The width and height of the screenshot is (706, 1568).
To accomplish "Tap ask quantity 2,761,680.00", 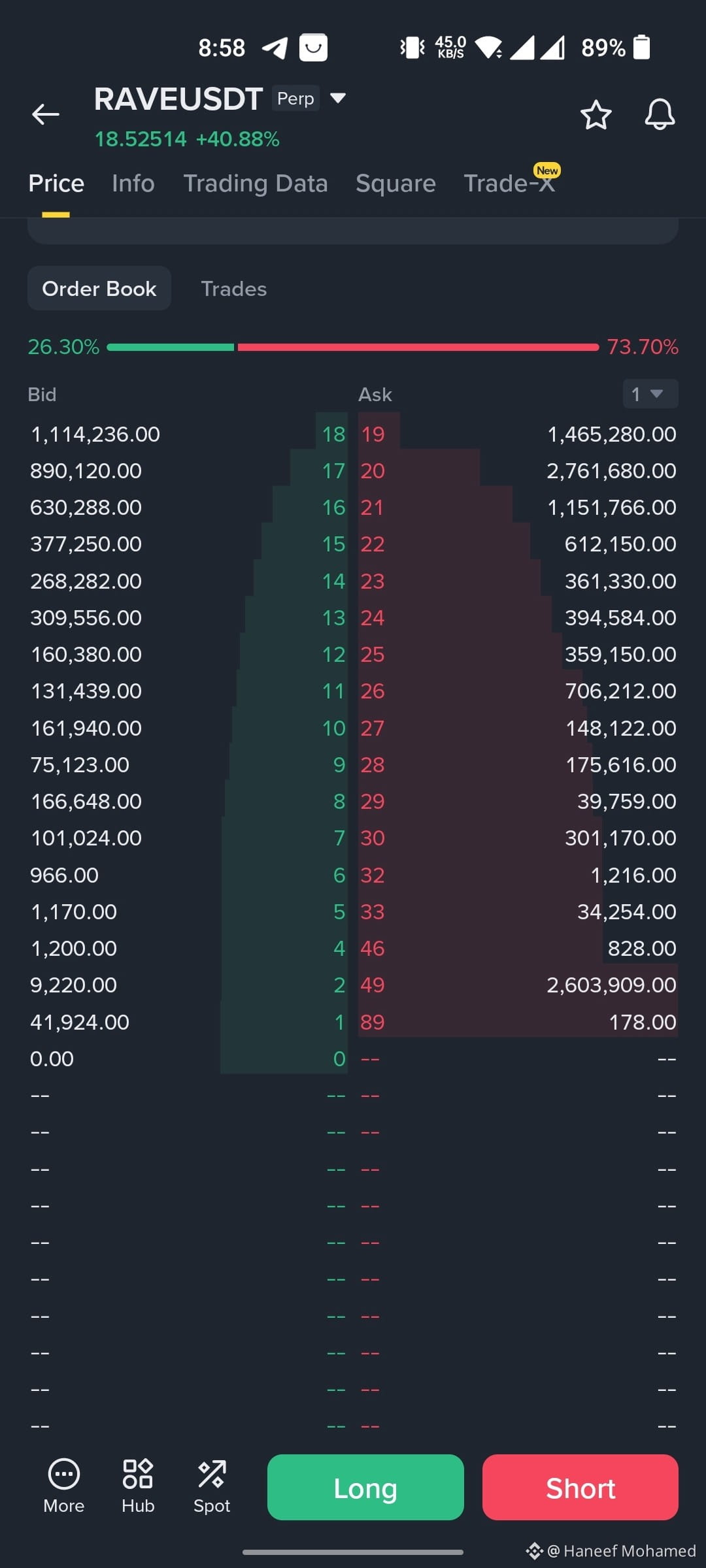I will (x=612, y=471).
